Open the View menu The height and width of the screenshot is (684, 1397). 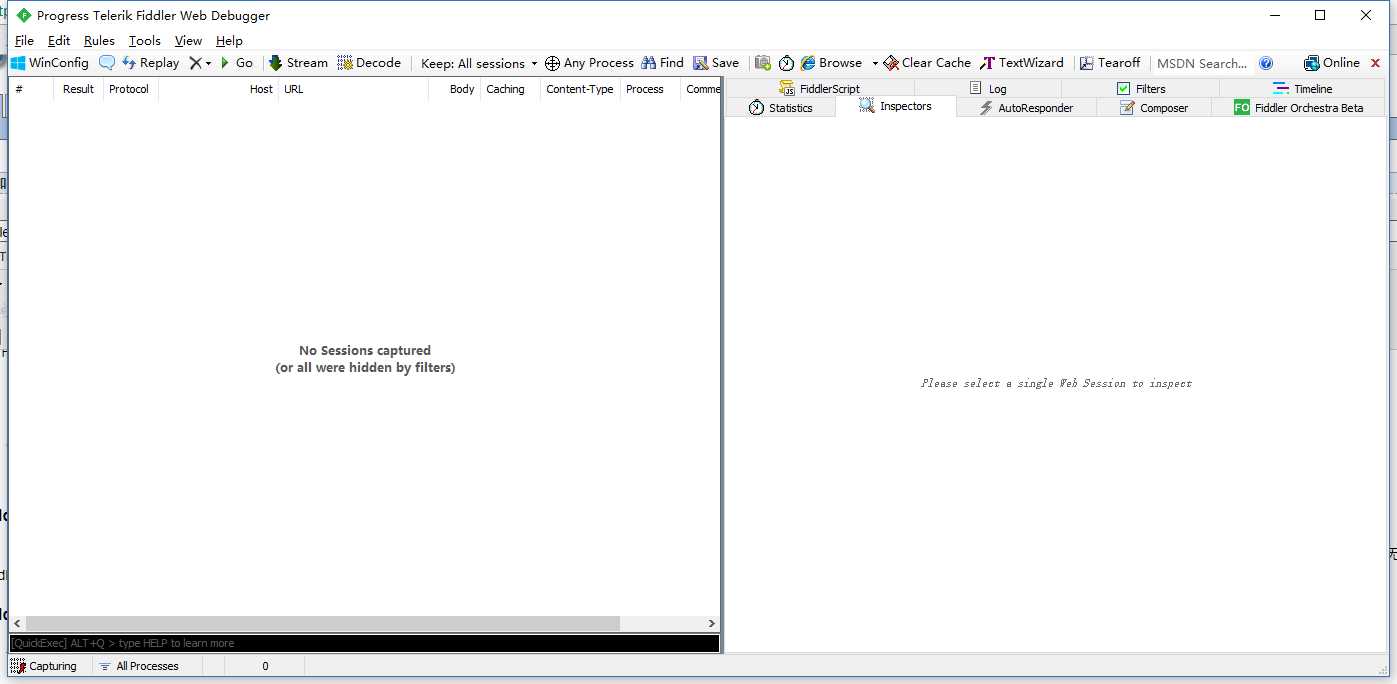coord(188,41)
